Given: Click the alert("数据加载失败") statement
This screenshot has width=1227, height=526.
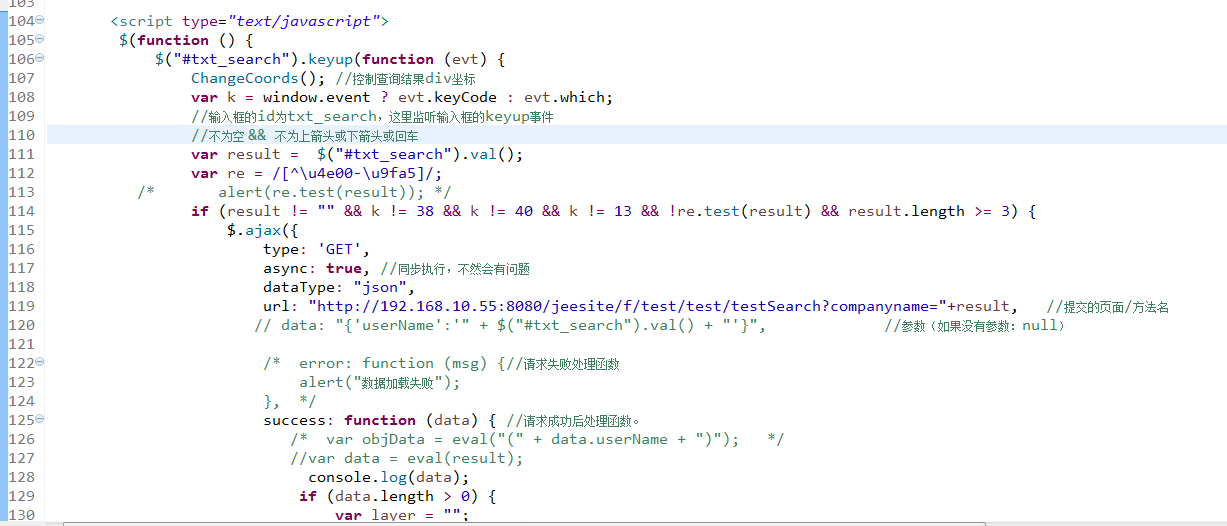Looking at the screenshot, I should click(x=380, y=382).
